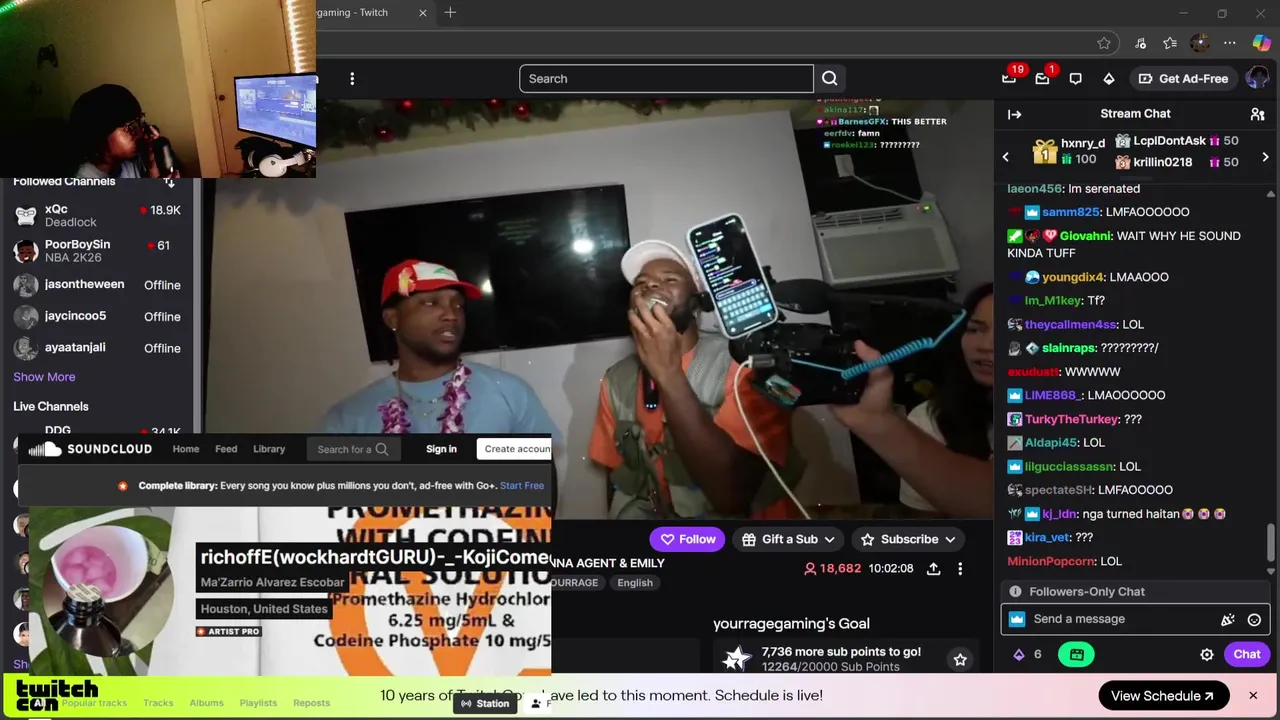Dismiss the TwitchCon banner with X
The width and height of the screenshot is (1280, 720).
tap(1252, 695)
